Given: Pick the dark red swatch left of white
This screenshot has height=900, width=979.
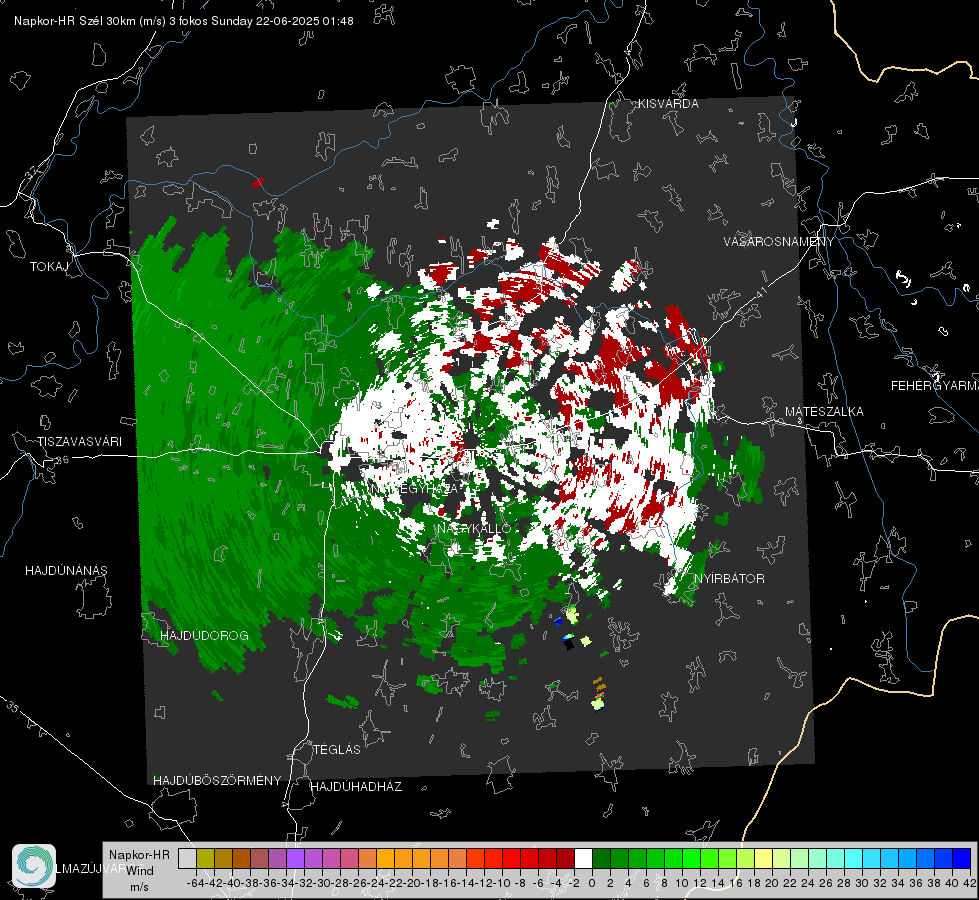Looking at the screenshot, I should click(x=565, y=858).
